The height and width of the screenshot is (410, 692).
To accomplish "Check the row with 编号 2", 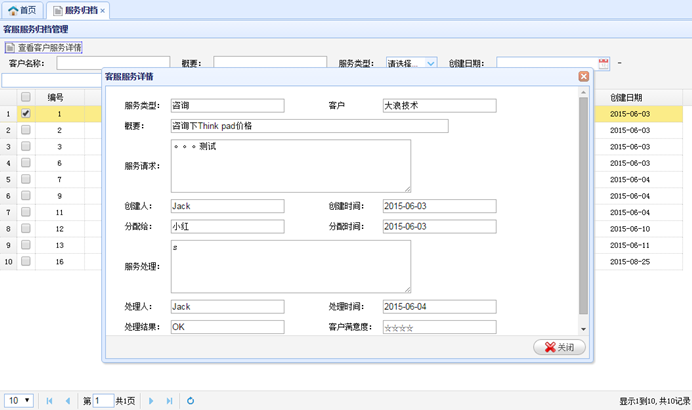I will pyautogui.click(x=26, y=130).
